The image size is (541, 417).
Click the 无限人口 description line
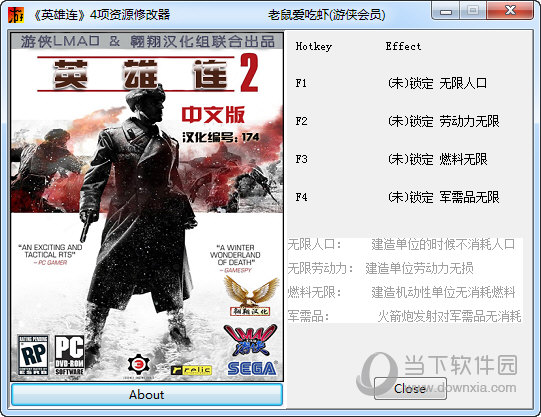coord(401,244)
